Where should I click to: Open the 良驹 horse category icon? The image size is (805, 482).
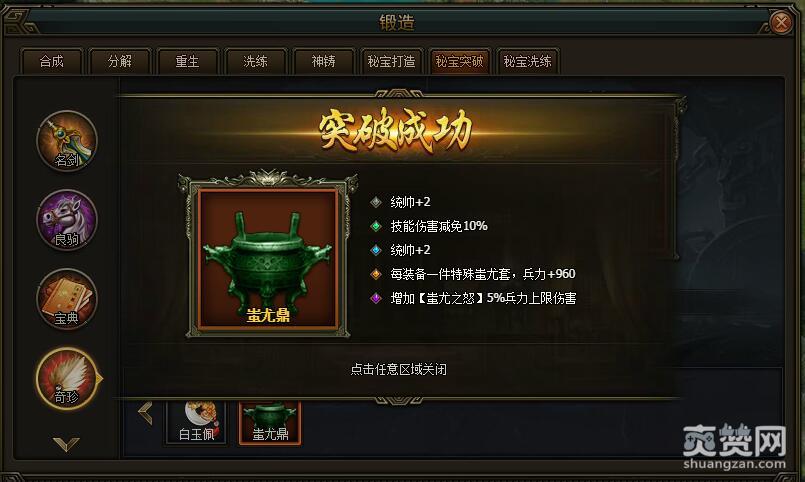point(67,220)
